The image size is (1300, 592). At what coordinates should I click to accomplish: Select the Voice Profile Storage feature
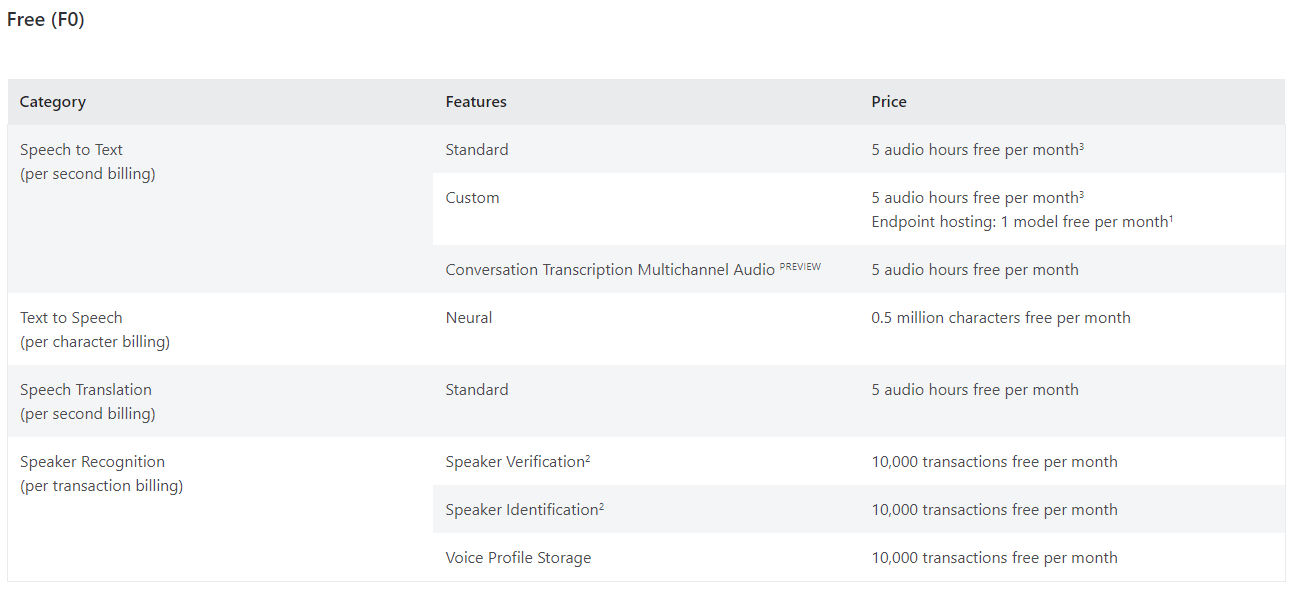pyautogui.click(x=518, y=558)
